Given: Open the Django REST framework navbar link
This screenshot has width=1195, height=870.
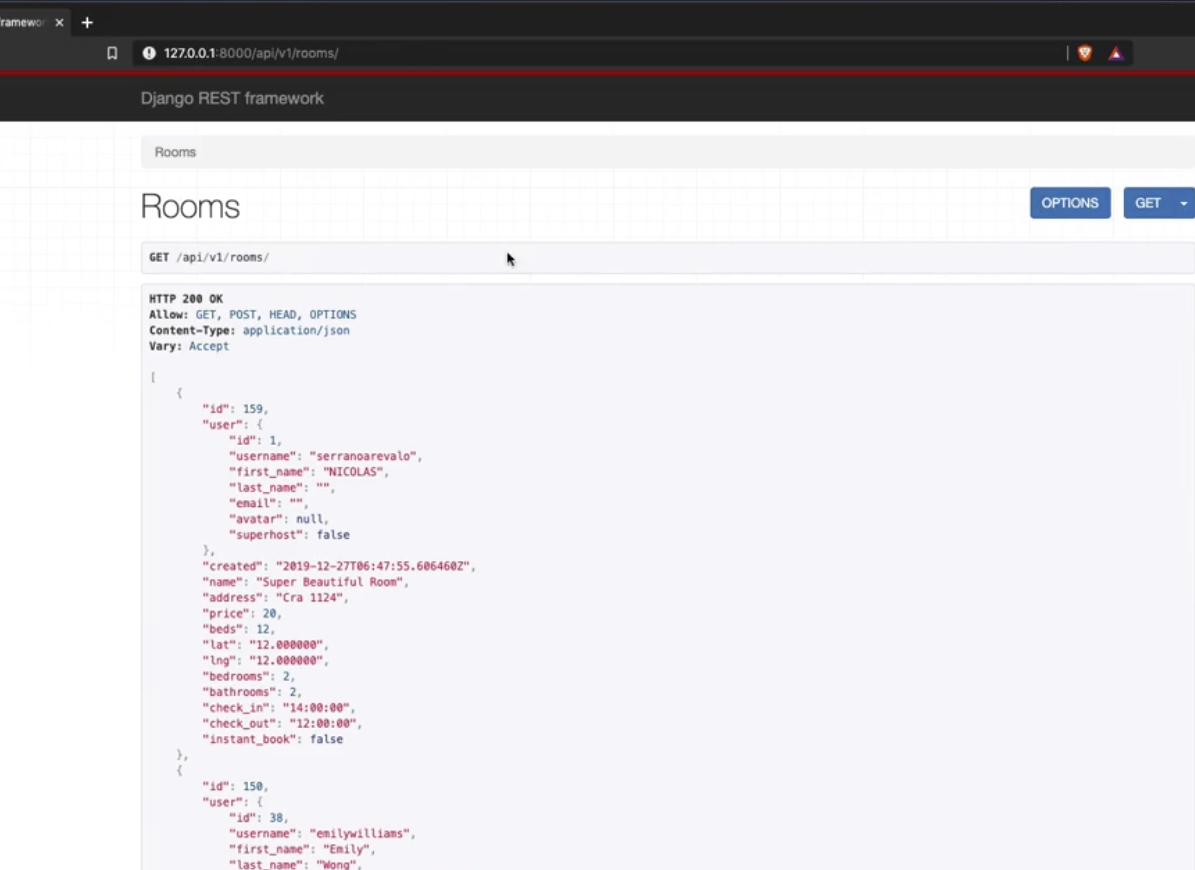Looking at the screenshot, I should (233, 98).
